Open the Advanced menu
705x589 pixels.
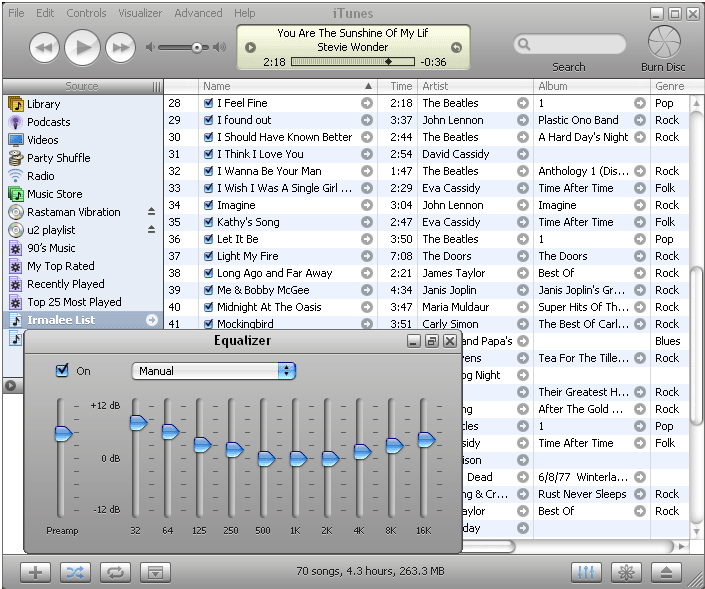198,13
